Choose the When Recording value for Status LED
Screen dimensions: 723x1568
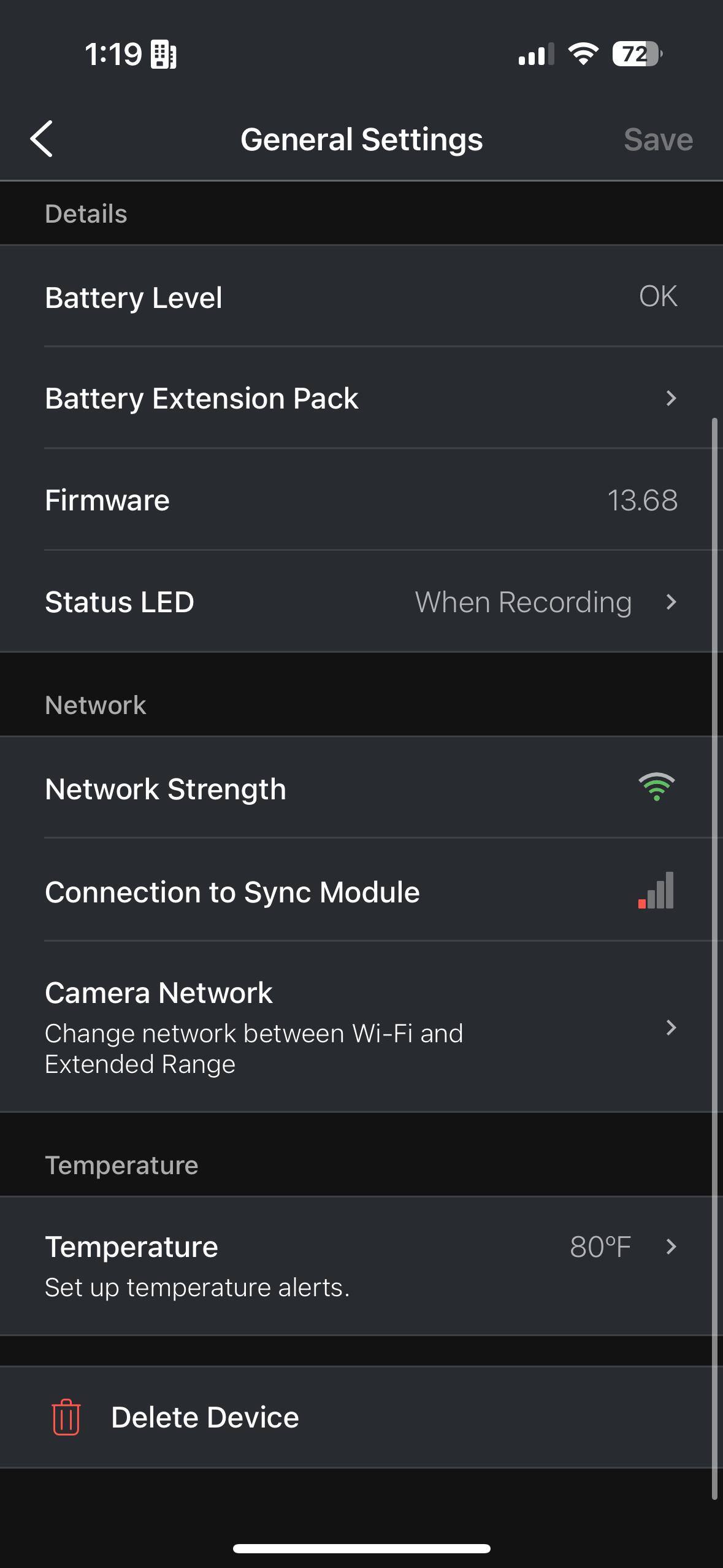(x=523, y=602)
